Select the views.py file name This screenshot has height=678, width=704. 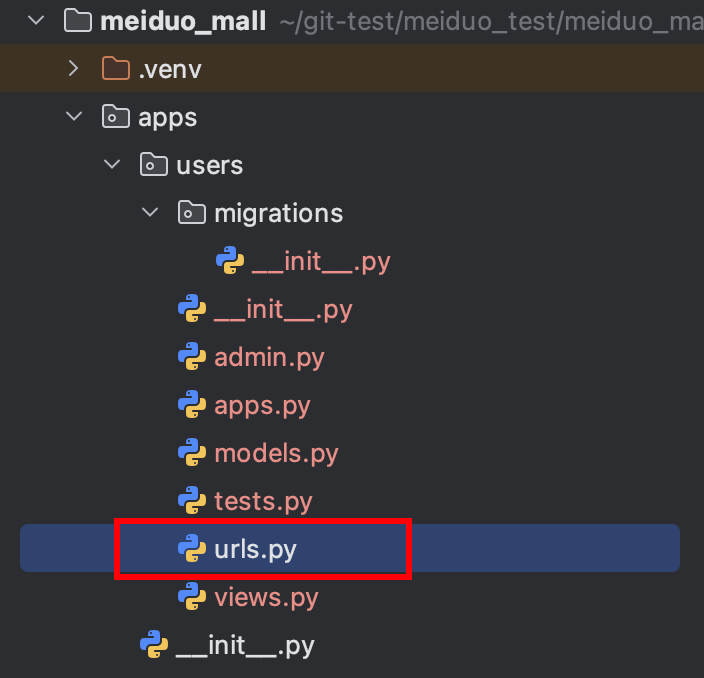[266, 598]
